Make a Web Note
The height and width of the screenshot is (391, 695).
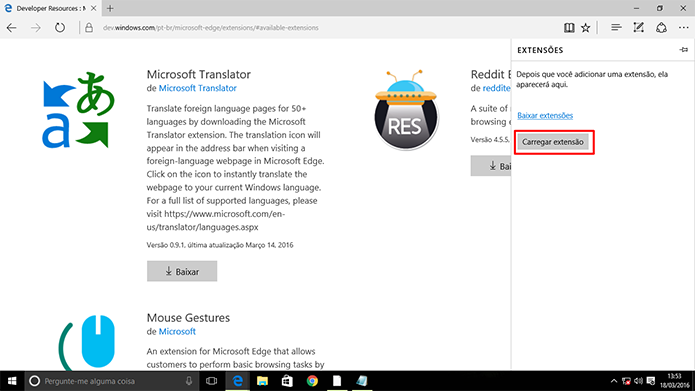pyautogui.click(x=638, y=28)
